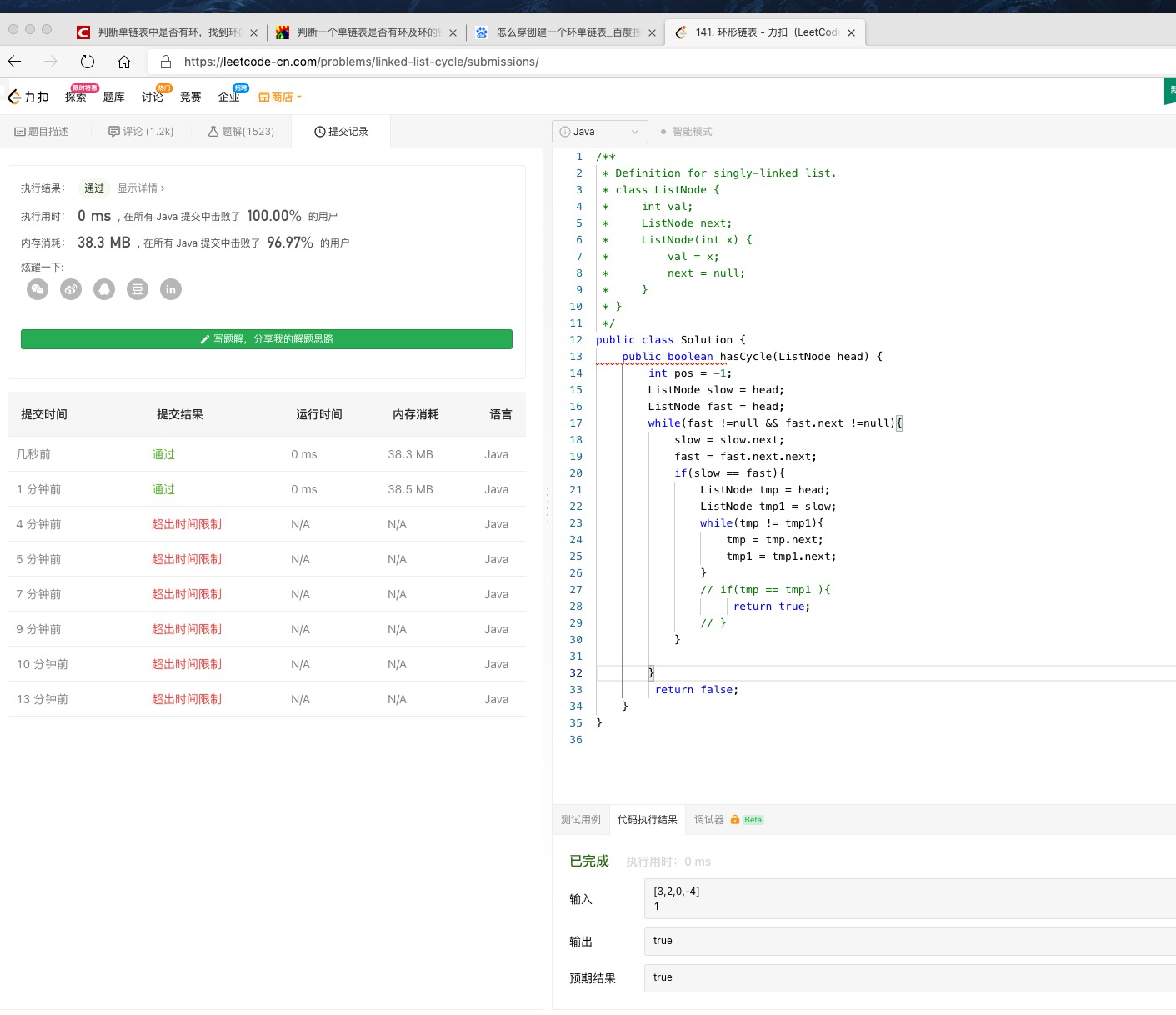Click the 38.3 MB memory usage value
Image resolution: width=1176 pixels, height=1015 pixels.
coord(104,242)
